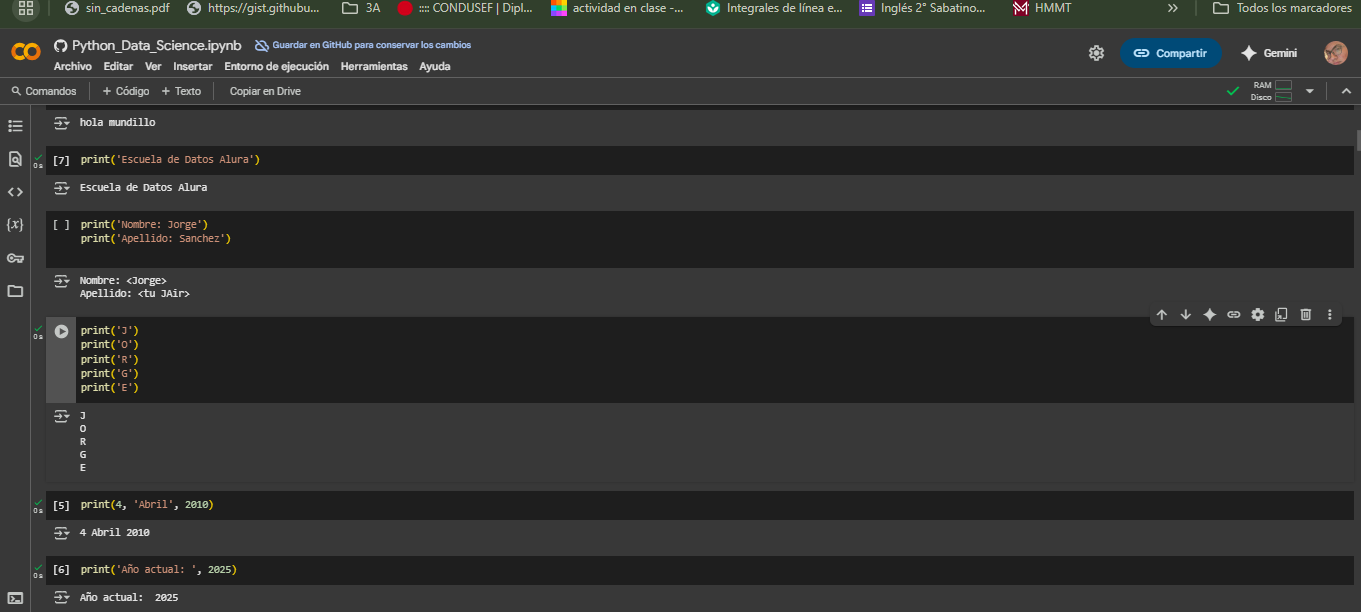Click the notebook title Python_Data_Science.ipynb
1361x612 pixels.
point(156,46)
